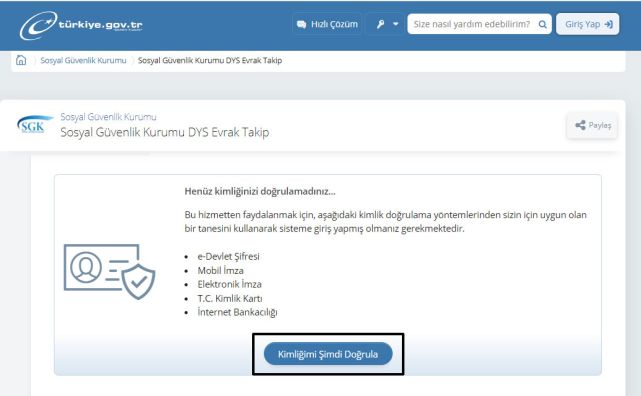
Task: Click the page title Sosyal Güvenlik Kurumu DYS Evrak Takip
Action: coord(165,132)
